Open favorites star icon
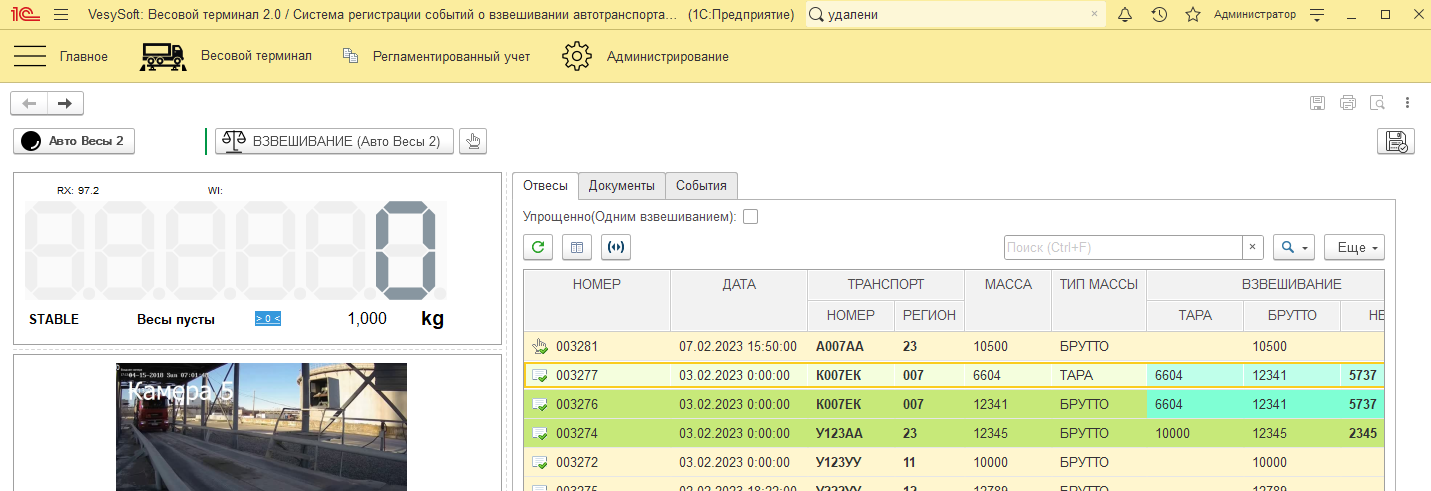The height and width of the screenshot is (491, 1431). tap(1192, 15)
